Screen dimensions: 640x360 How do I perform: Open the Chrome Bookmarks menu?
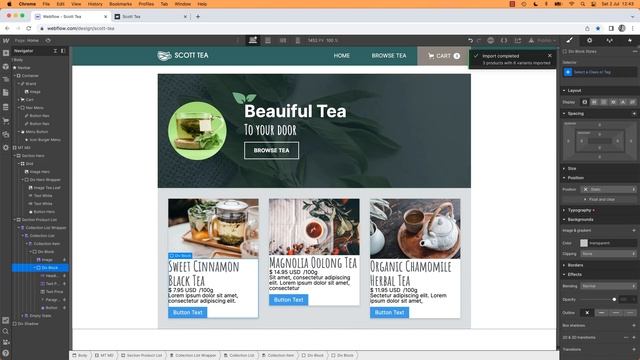click(x=120, y=4)
